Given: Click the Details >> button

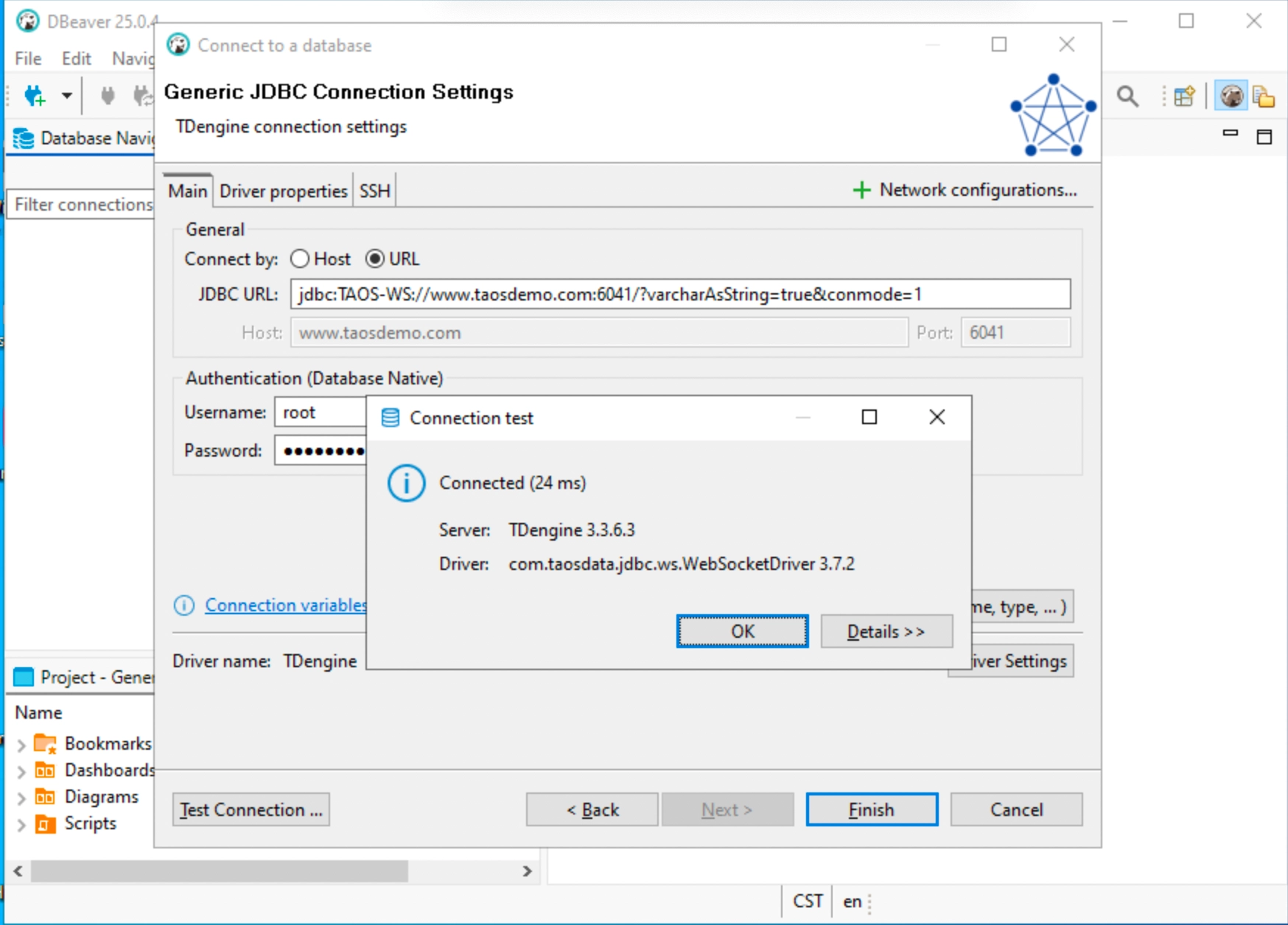Looking at the screenshot, I should tap(886, 632).
